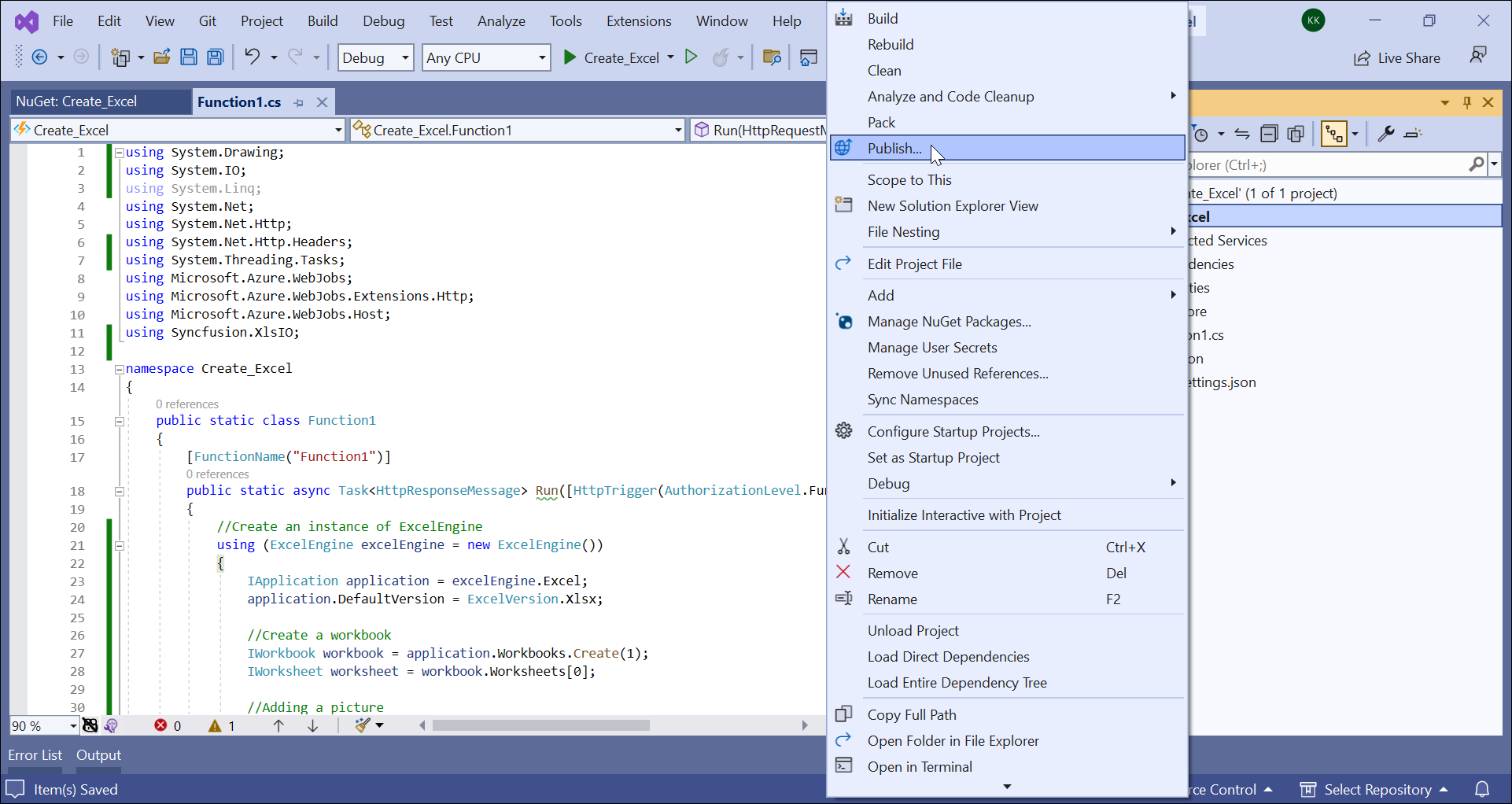Go to next issue with the down arrow

(x=313, y=725)
